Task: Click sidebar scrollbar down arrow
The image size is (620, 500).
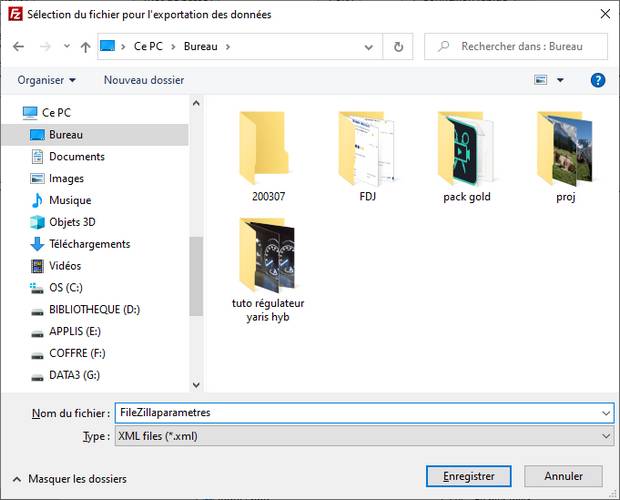Action: point(196,385)
